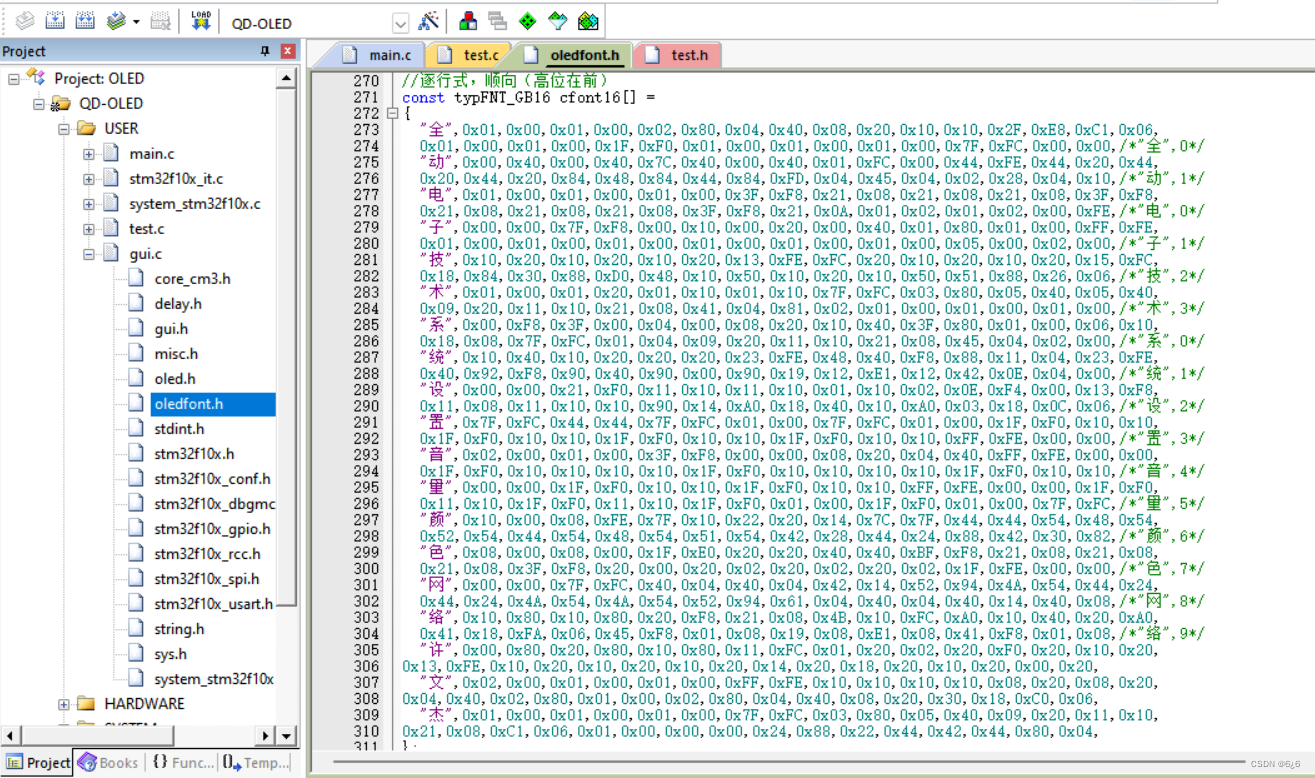
Task: Click the Stop build toolbar icon
Action: [160, 21]
